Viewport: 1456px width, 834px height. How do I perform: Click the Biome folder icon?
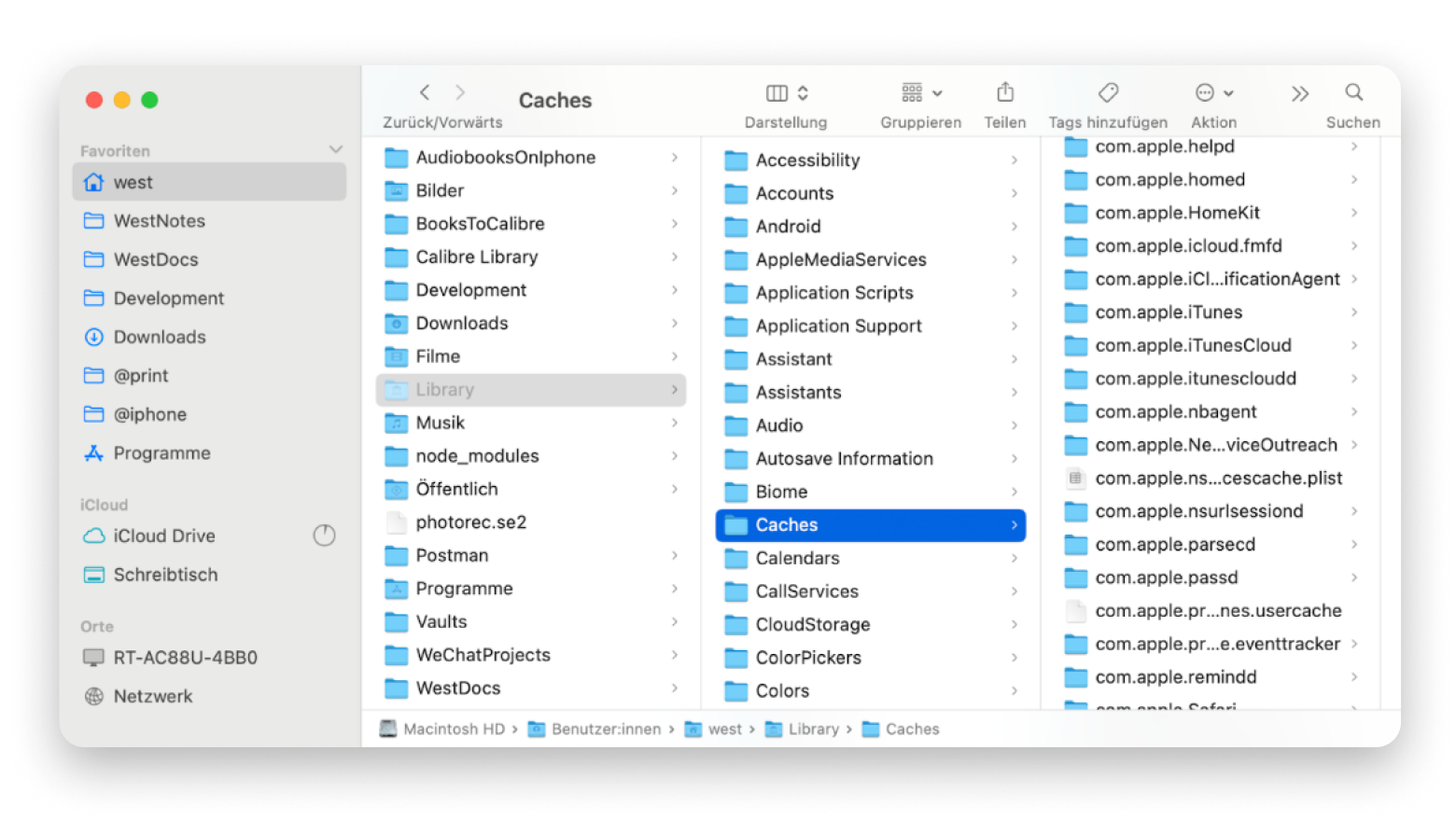(736, 492)
